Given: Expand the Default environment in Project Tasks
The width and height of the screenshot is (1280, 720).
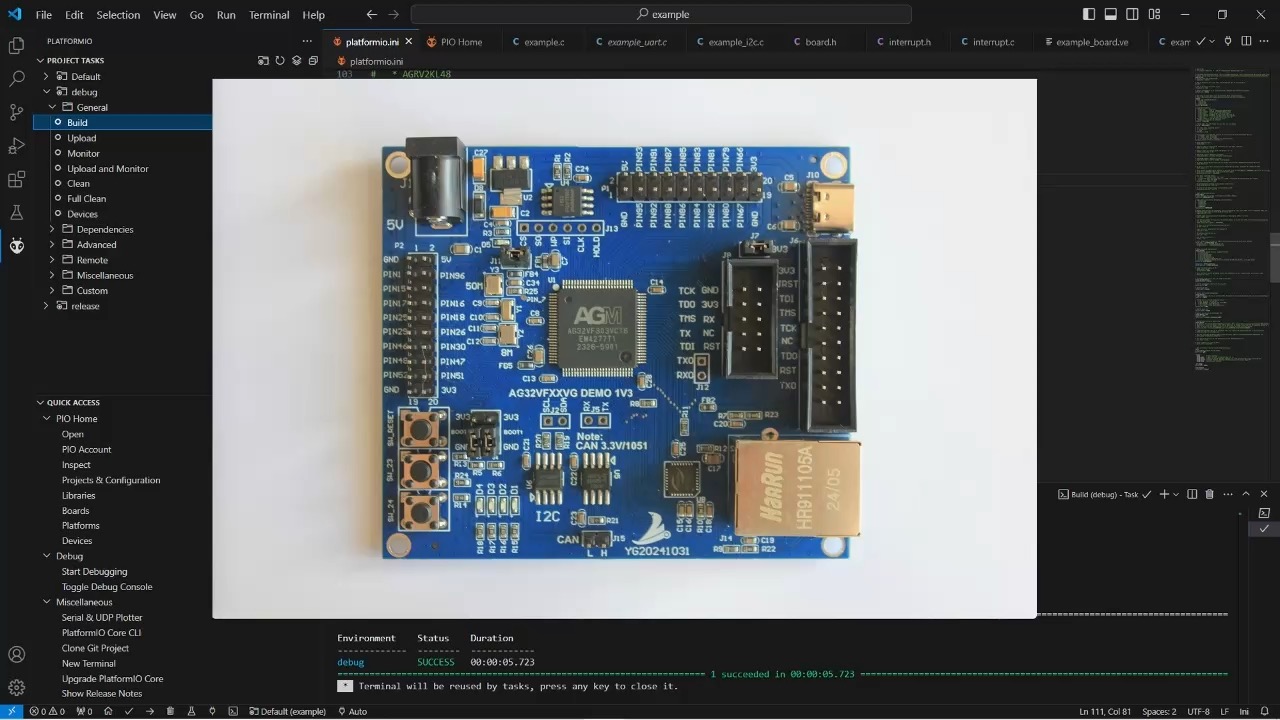Looking at the screenshot, I should tap(46, 76).
